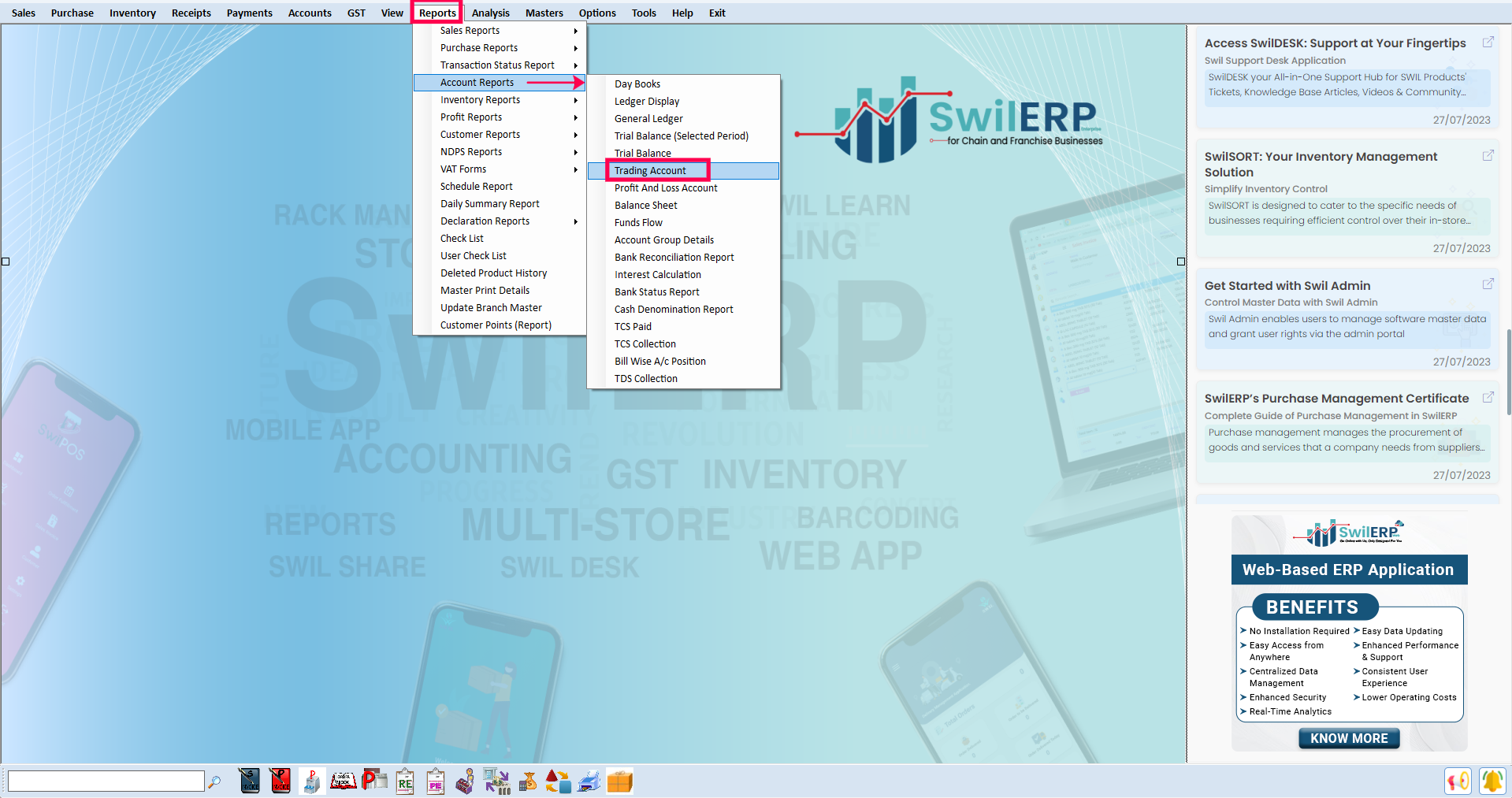Viewport: 1512px width, 798px height.
Task: Choose Day Books in submenu
Action: (x=683, y=84)
